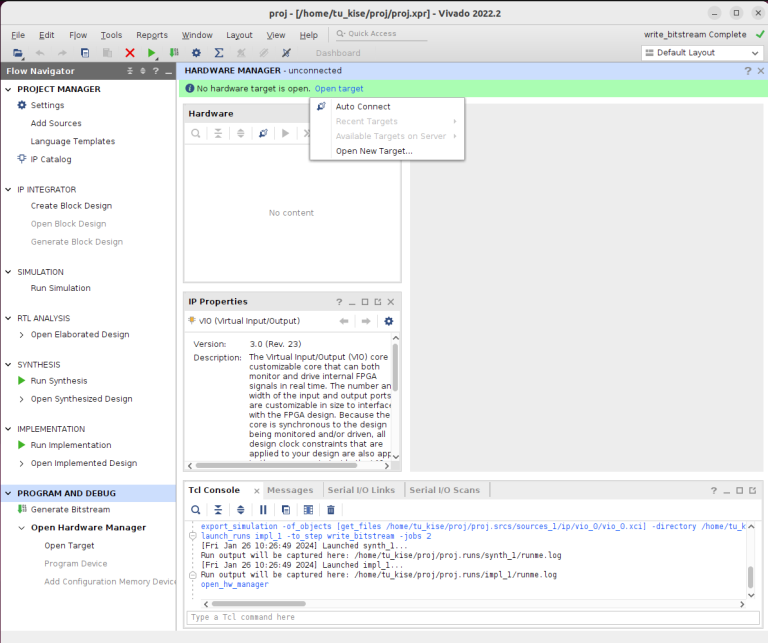The image size is (768, 643).
Task: Open the Default Layout dropdown
Action: [700, 53]
